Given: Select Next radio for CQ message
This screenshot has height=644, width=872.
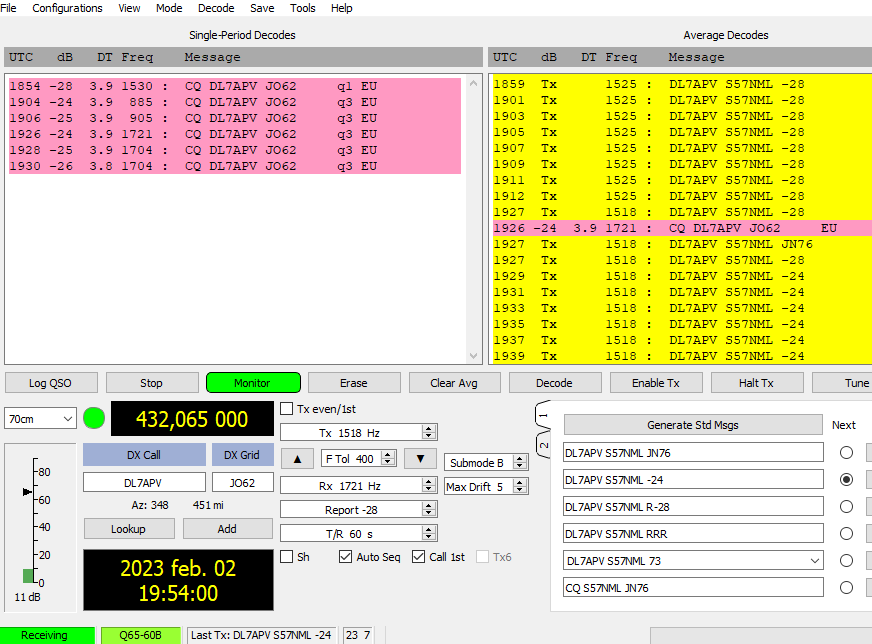Looking at the screenshot, I should point(846,587).
